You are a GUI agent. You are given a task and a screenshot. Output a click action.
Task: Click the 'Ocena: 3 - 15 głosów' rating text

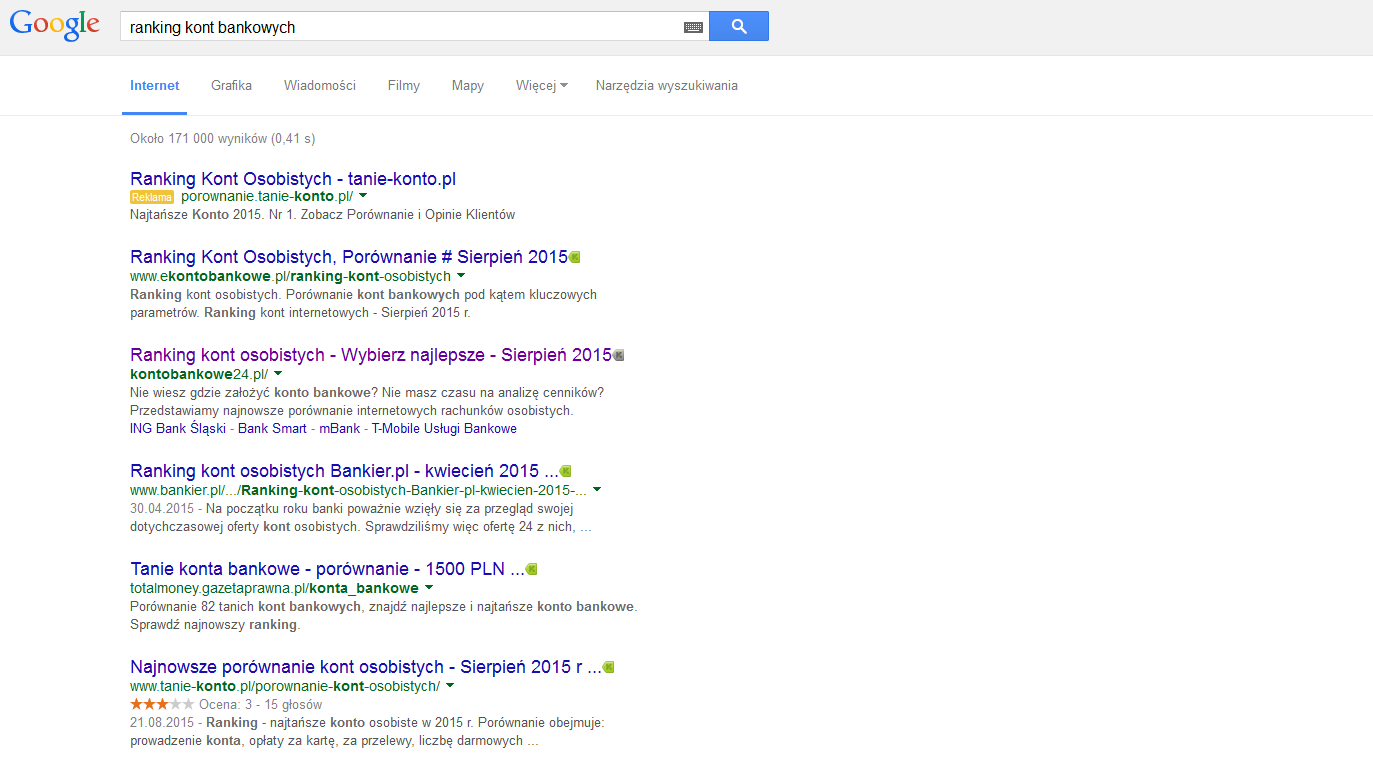point(260,705)
